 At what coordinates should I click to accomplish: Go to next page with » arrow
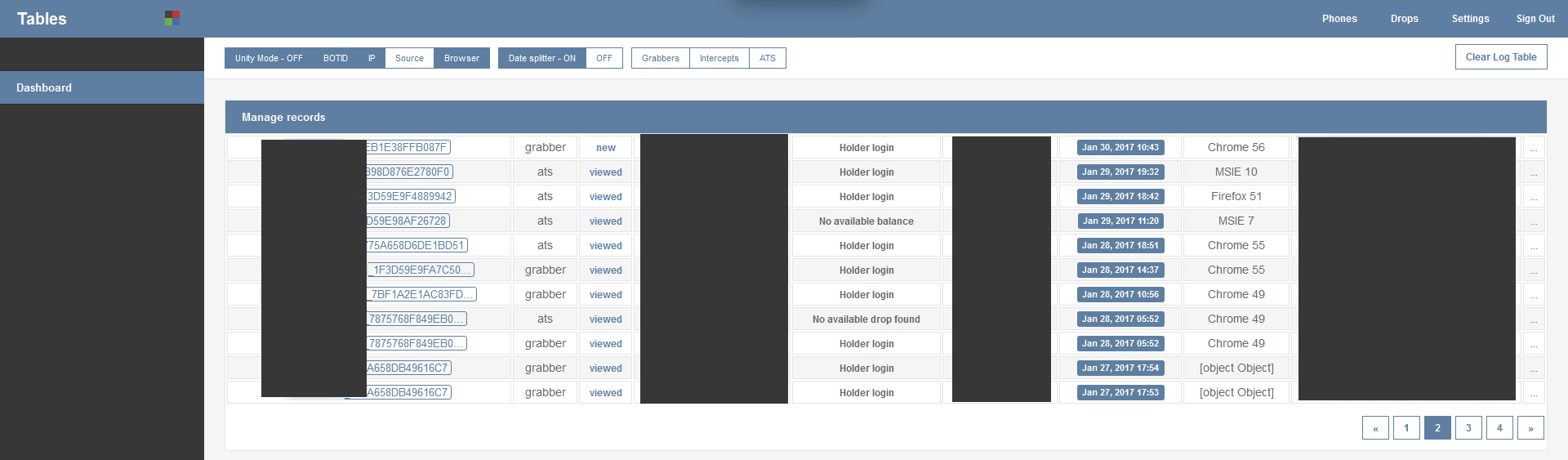(x=1530, y=428)
